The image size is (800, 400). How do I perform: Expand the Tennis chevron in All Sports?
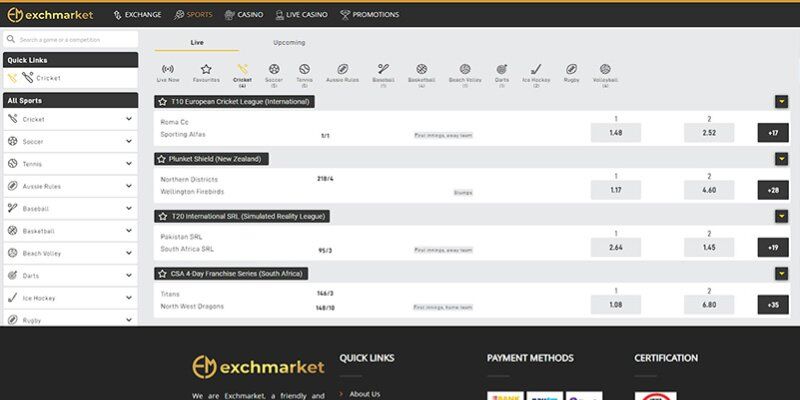coord(129,164)
